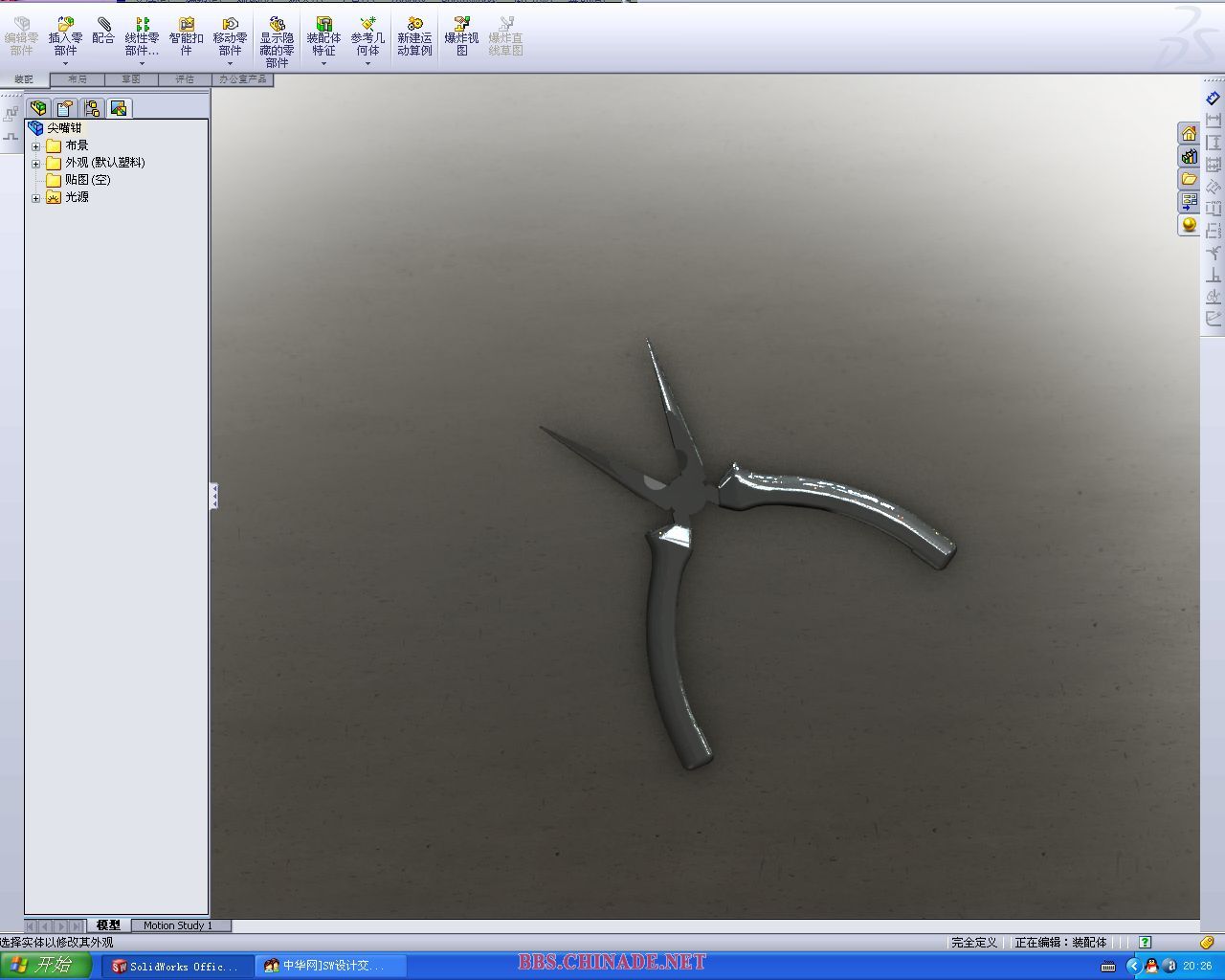Switch to the 评估 (Evaluate) ribbon tab
The height and width of the screenshot is (980, 1225).
point(185,79)
